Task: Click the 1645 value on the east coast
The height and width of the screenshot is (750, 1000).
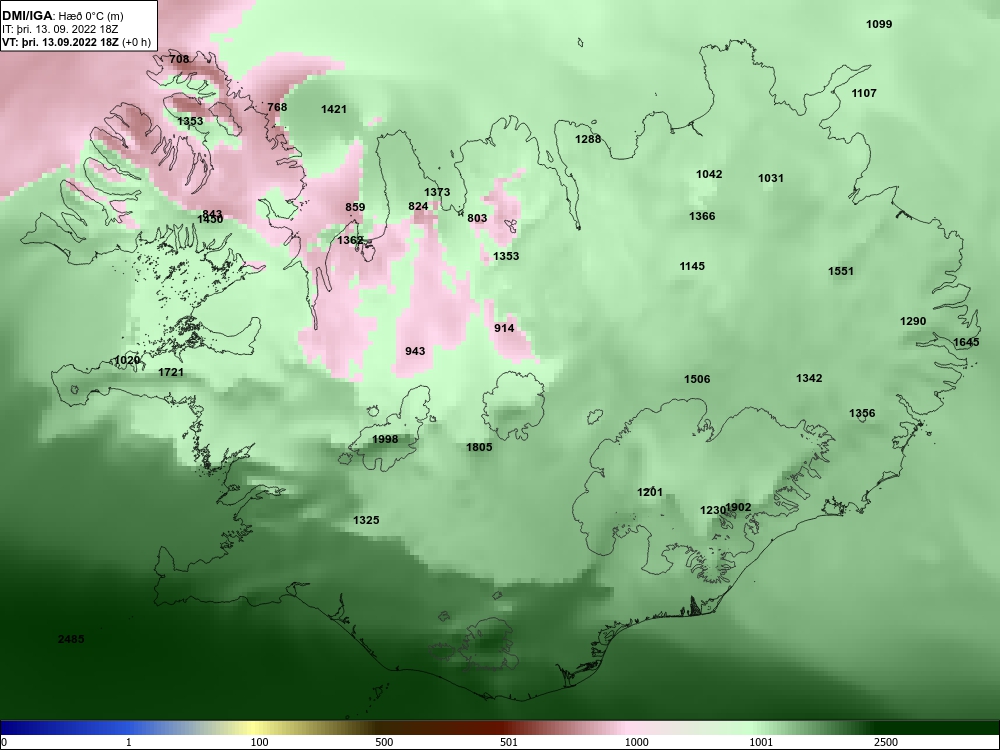Action: pyautogui.click(x=966, y=342)
